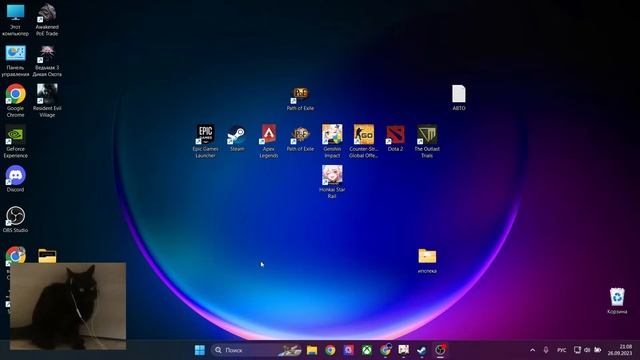Viewport: 640px width, 360px height.
Task: Click the microphone tray icon
Action: pyautogui.click(x=546, y=350)
